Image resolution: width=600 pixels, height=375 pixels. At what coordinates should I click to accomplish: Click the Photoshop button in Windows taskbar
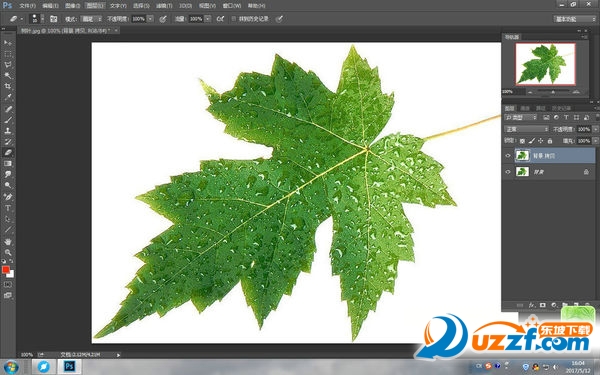tap(69, 366)
